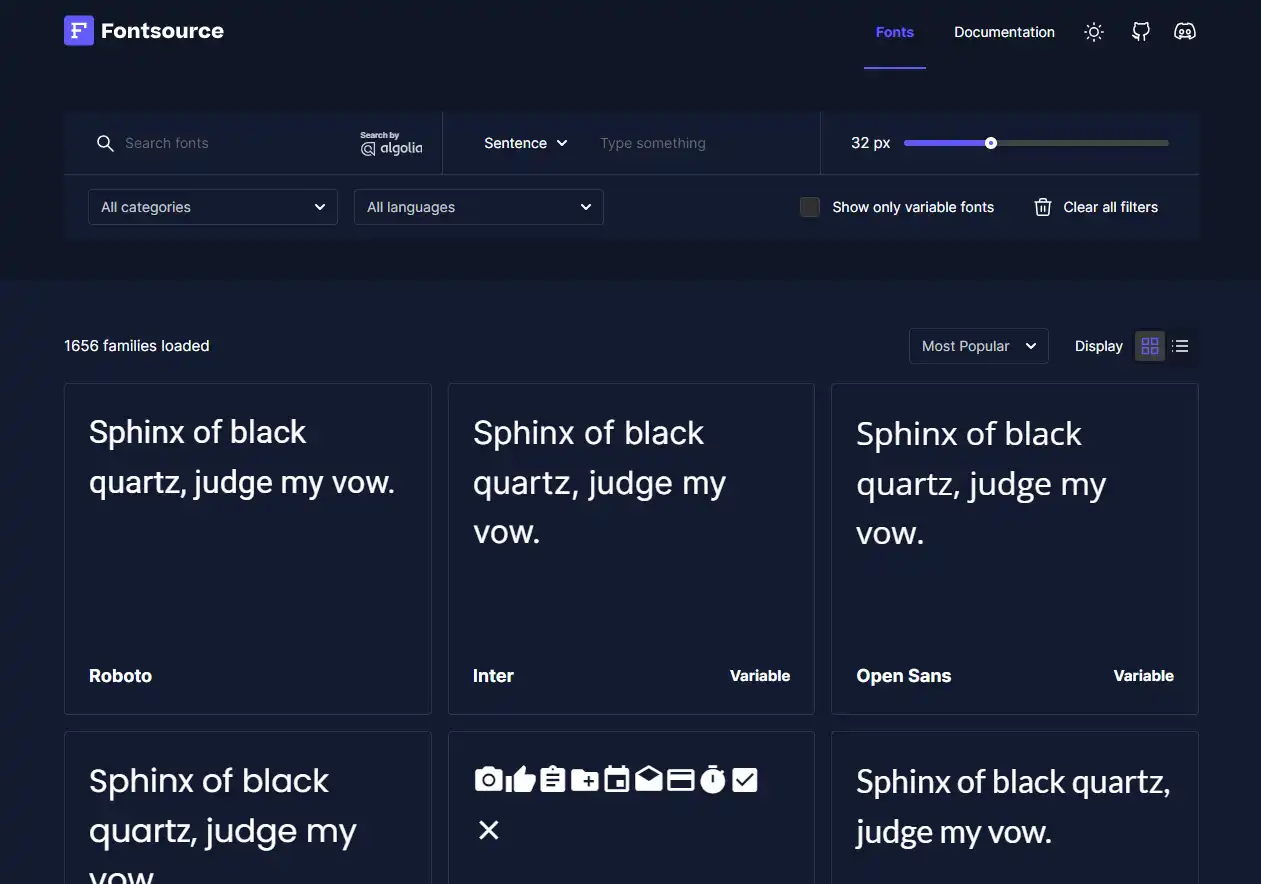This screenshot has height=884, width=1261.
Task: Open the Inter font card
Action: click(x=631, y=549)
